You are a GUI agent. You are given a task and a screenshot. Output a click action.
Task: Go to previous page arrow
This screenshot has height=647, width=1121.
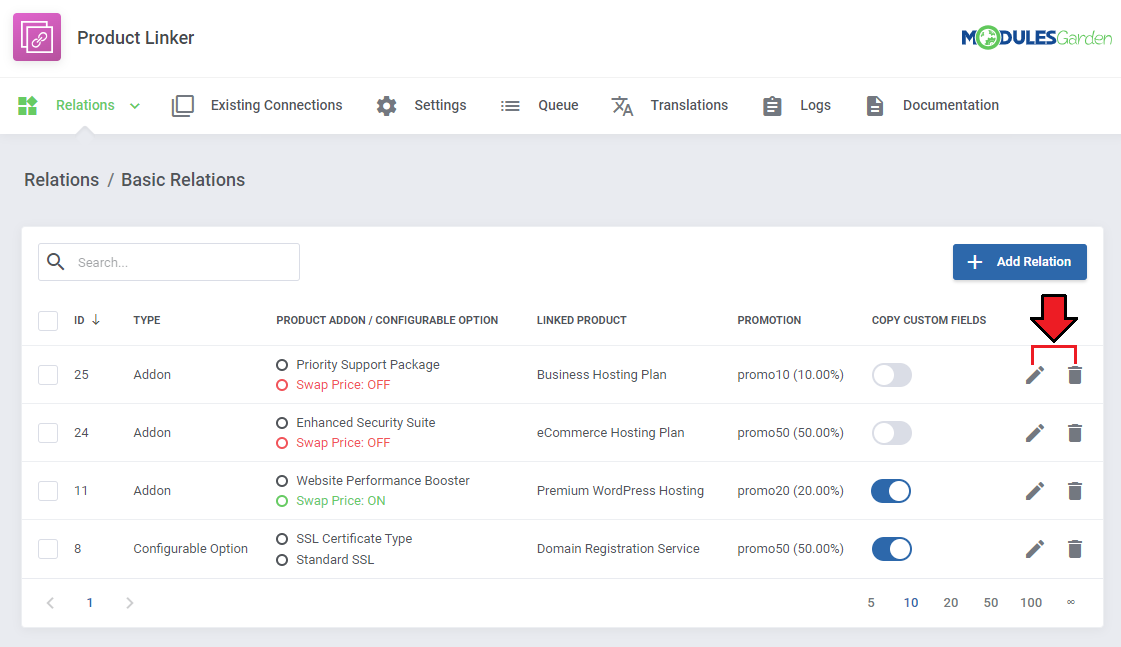(x=50, y=603)
